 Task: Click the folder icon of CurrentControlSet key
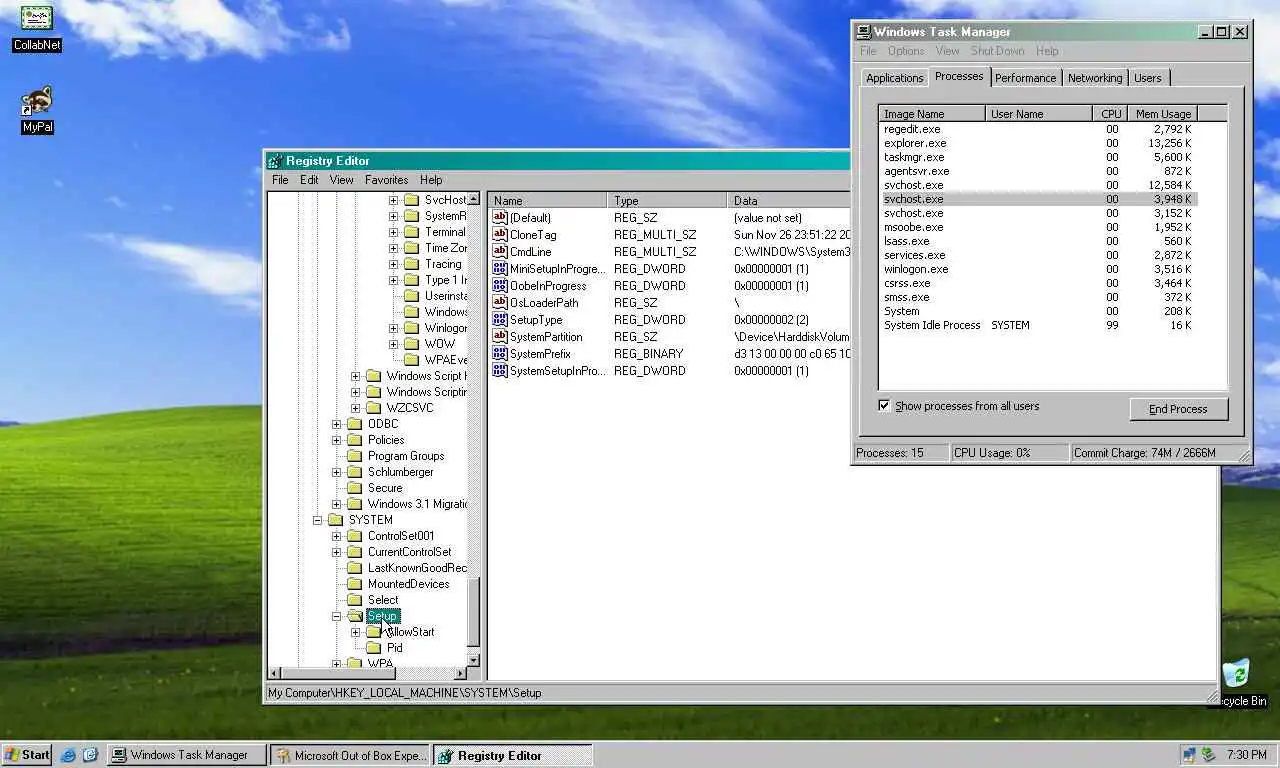click(x=354, y=552)
